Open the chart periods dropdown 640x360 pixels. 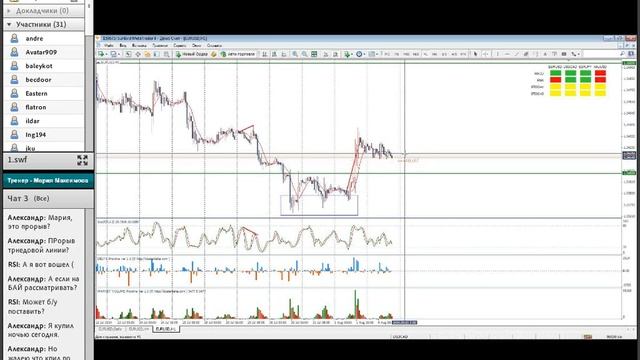click(364, 54)
